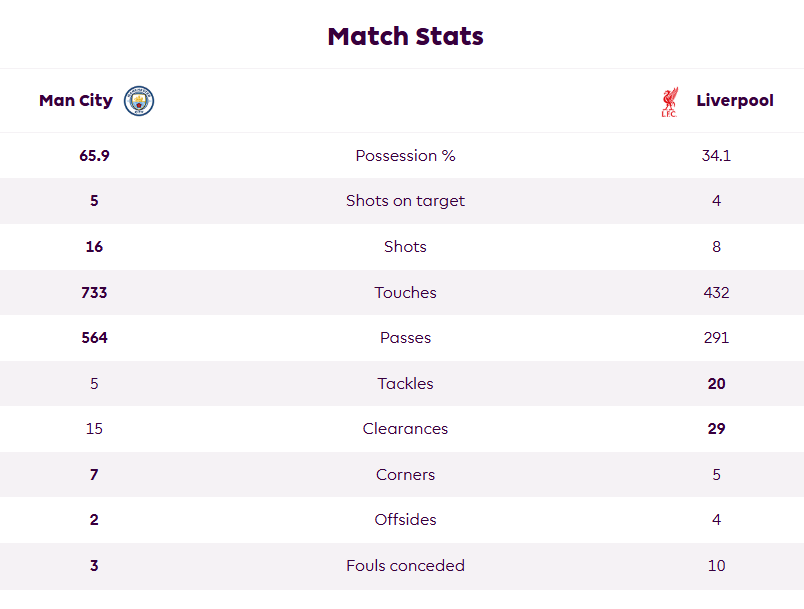Click the Possession % stat label
Viewport: 804px width, 609px height.
406,155
